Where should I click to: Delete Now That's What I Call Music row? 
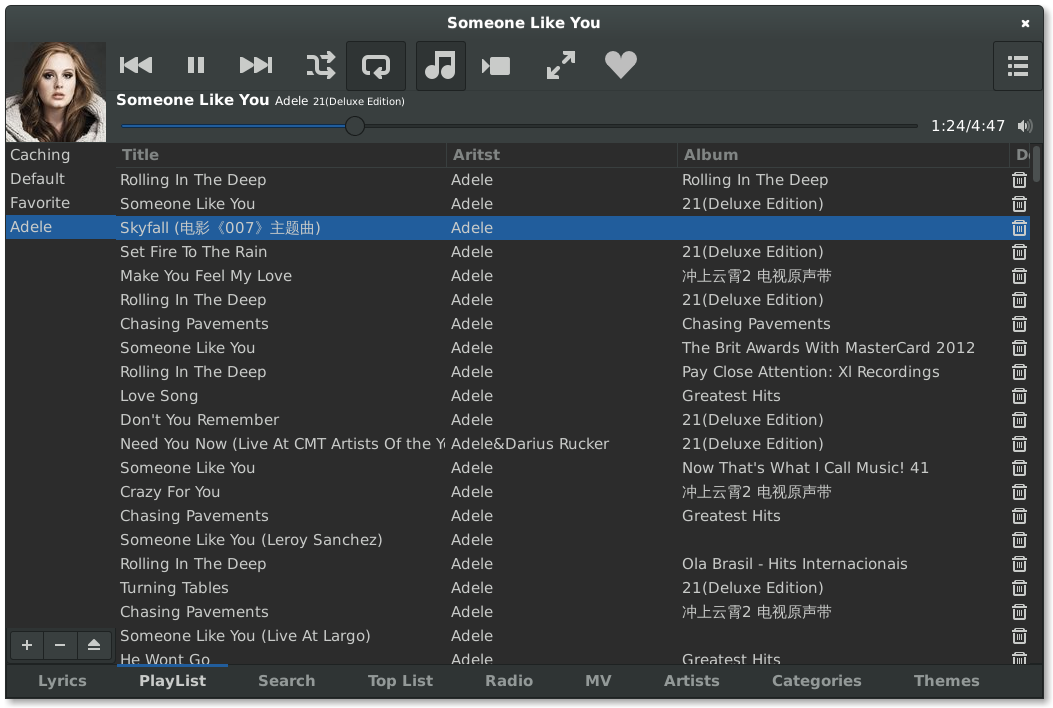(1019, 468)
